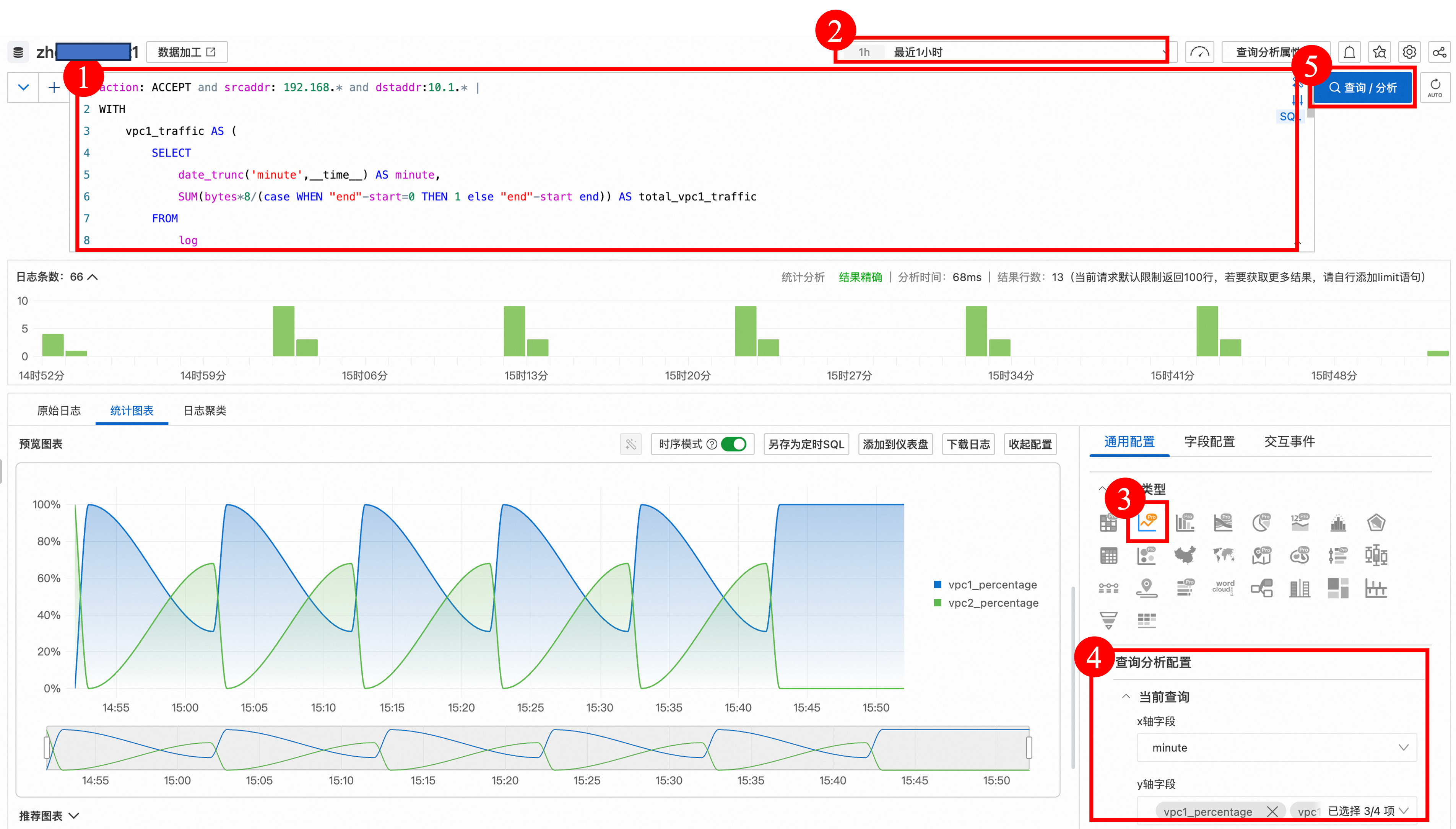The height and width of the screenshot is (829, 1456).
Task: Collapse the 当前查询 section chevron
Action: pyautogui.click(x=1125, y=696)
